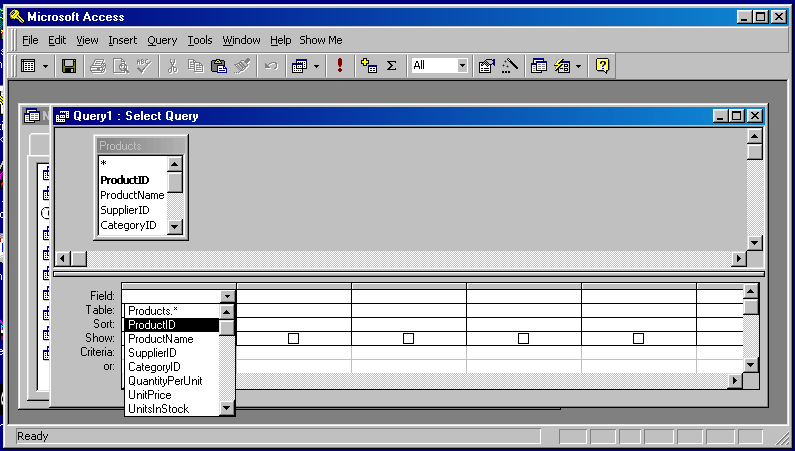Image resolution: width=795 pixels, height=451 pixels.
Task: Choose Products.* from the field list
Action: point(172,311)
